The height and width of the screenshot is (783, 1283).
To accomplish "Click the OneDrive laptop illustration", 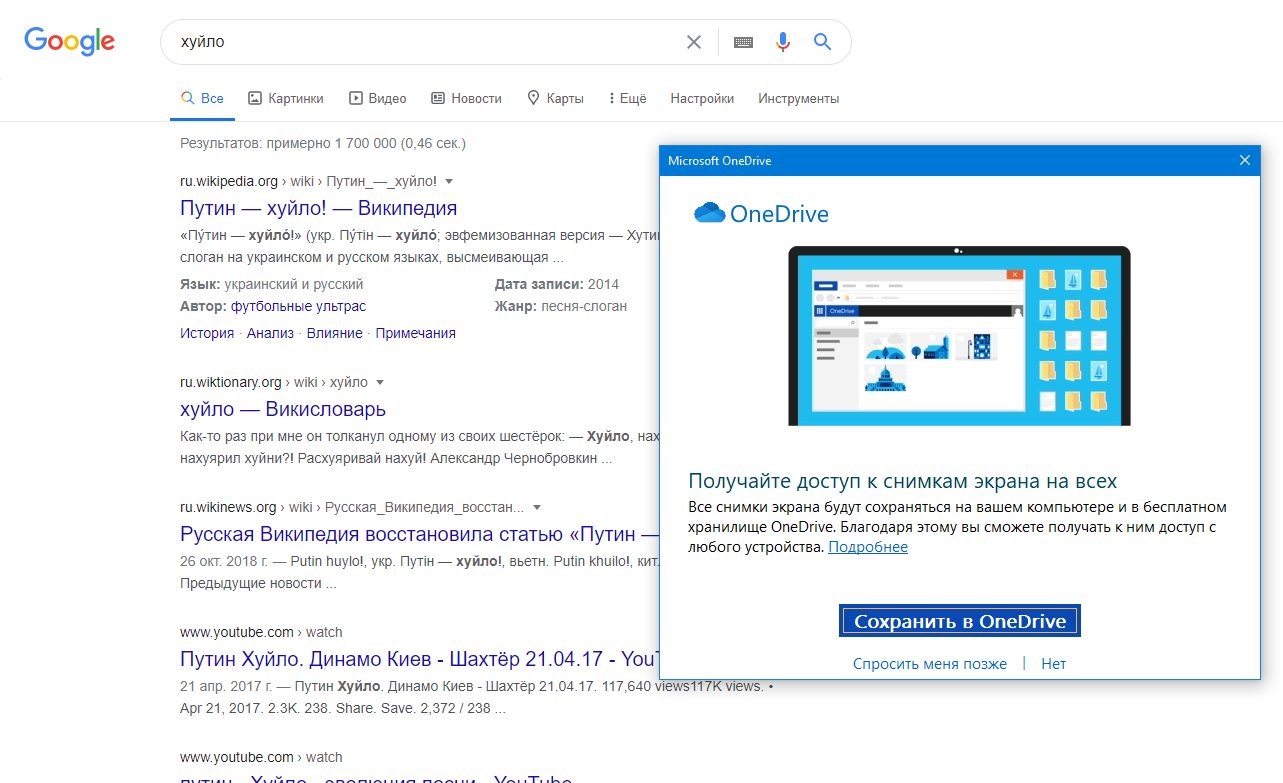I will 959,336.
